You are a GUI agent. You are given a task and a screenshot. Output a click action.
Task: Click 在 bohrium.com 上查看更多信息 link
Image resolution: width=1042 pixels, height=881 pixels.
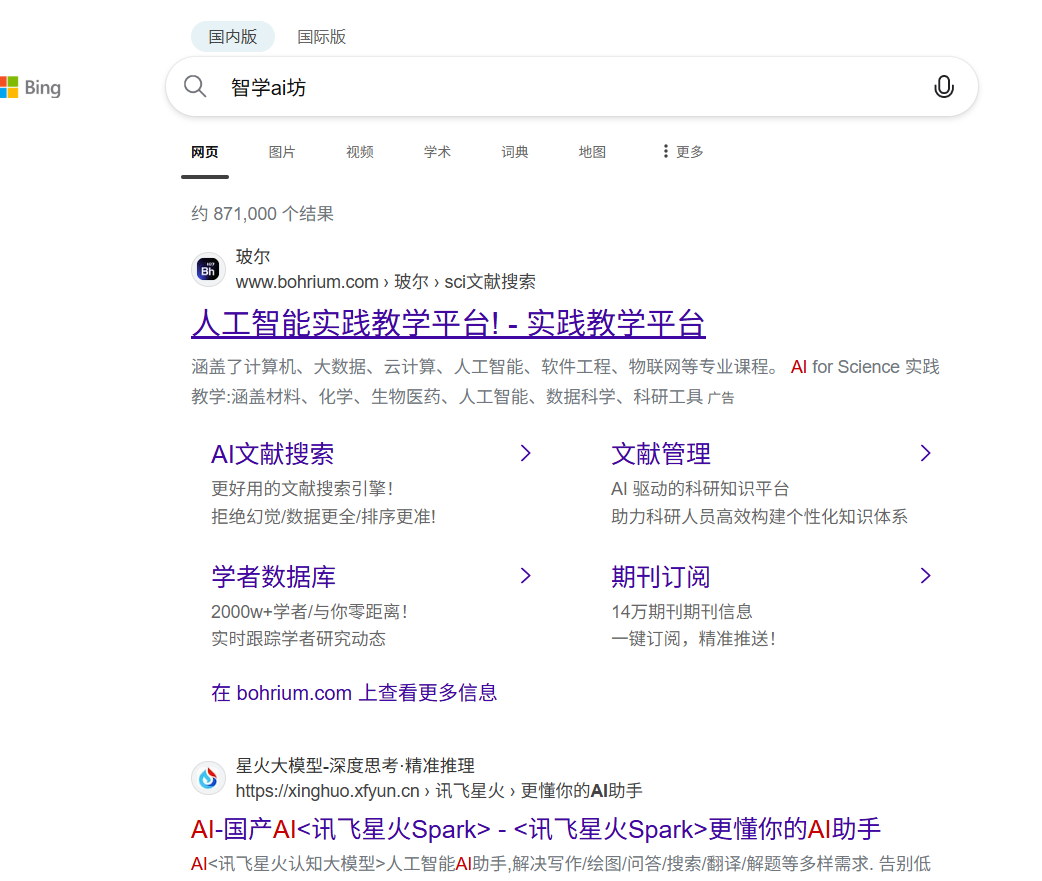pyautogui.click(x=354, y=692)
